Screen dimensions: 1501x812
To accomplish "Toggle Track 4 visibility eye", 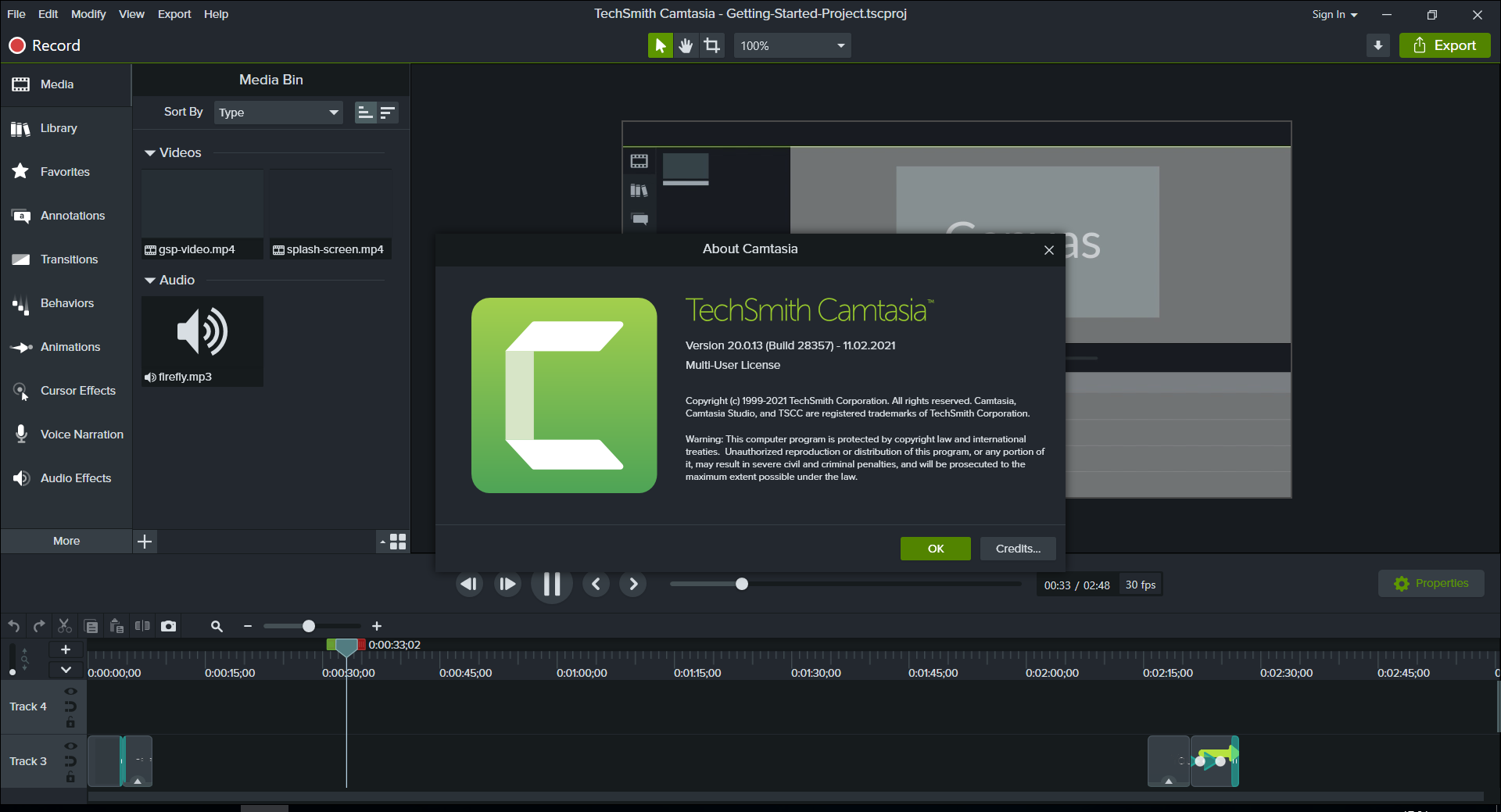I will coord(71,692).
